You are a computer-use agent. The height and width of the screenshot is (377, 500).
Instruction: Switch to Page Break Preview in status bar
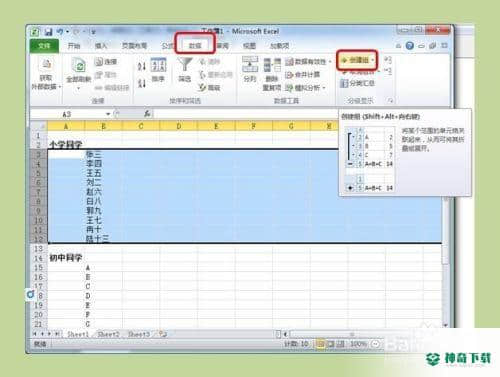coord(340,344)
